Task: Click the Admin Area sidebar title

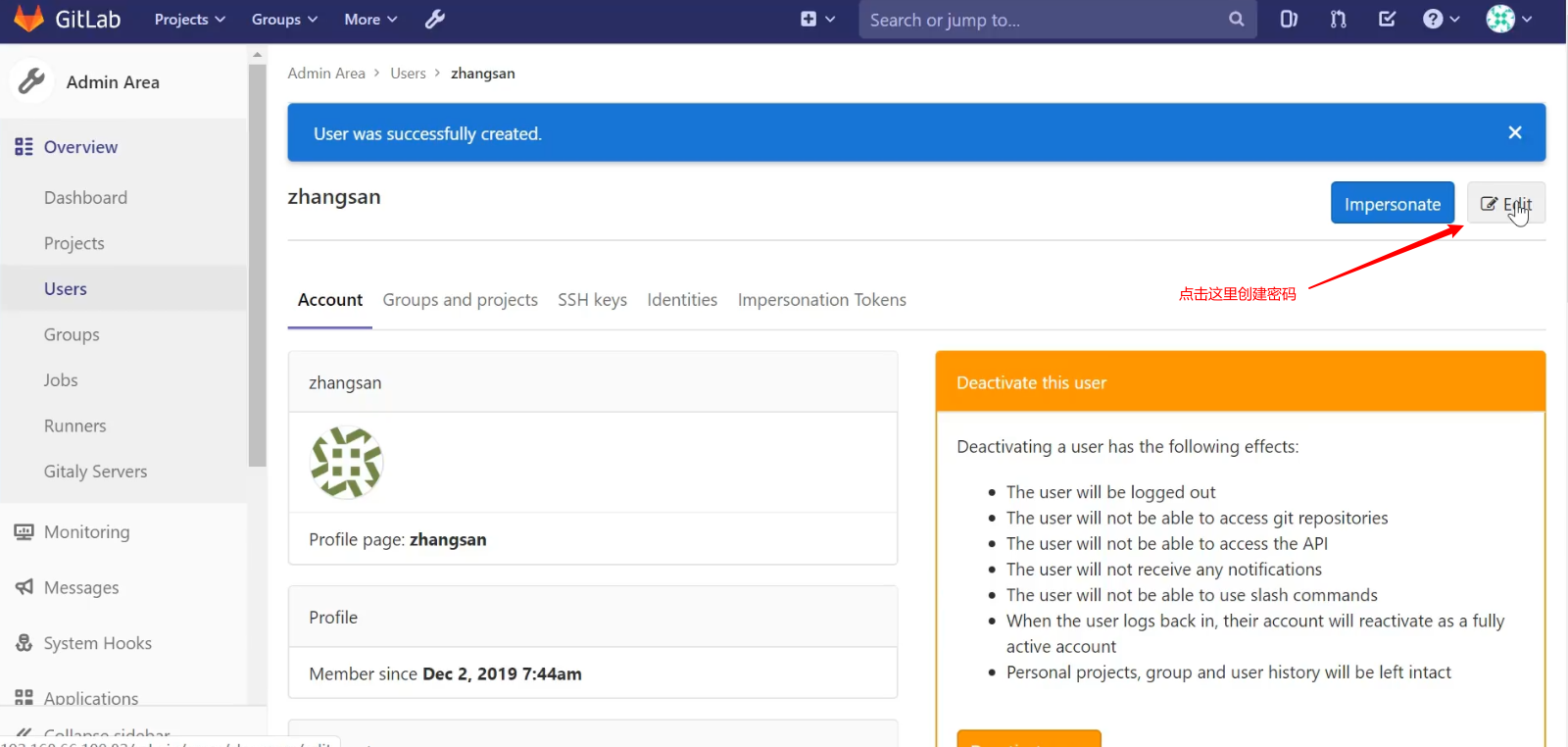Action: coord(113,82)
